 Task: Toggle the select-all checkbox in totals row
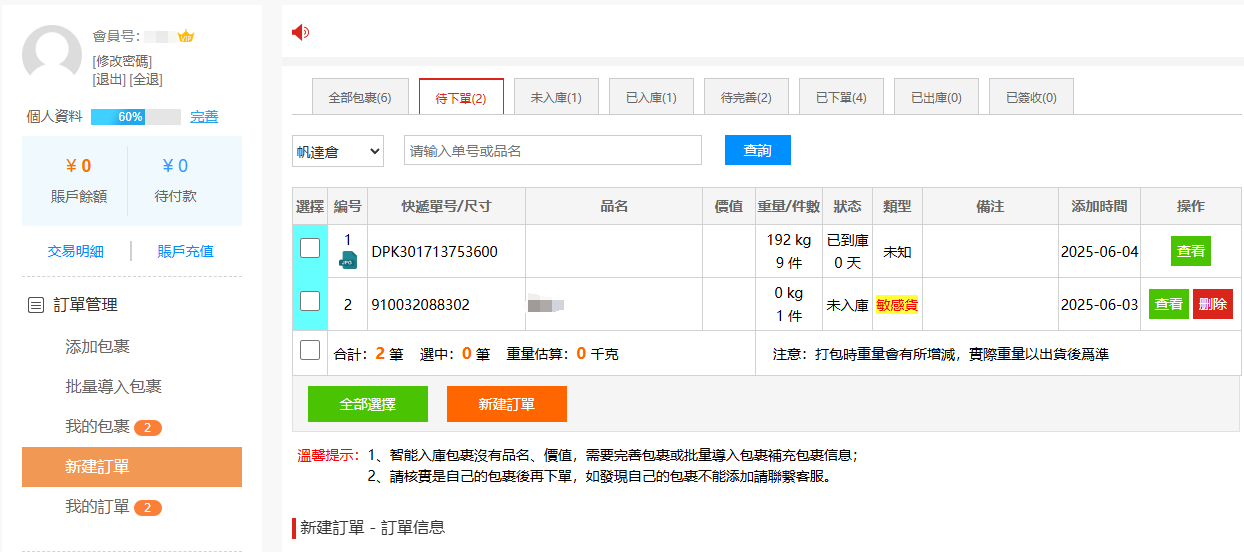click(x=310, y=350)
